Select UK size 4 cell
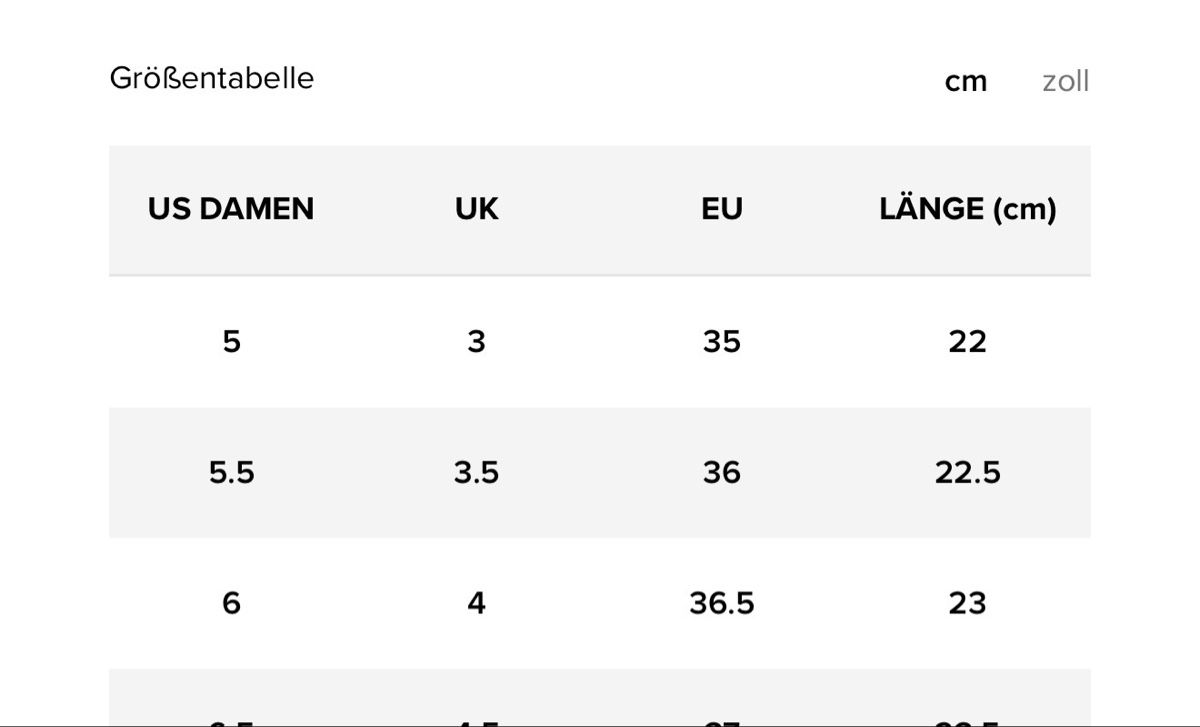Screen dimensions: 1200x727 pos(477,603)
